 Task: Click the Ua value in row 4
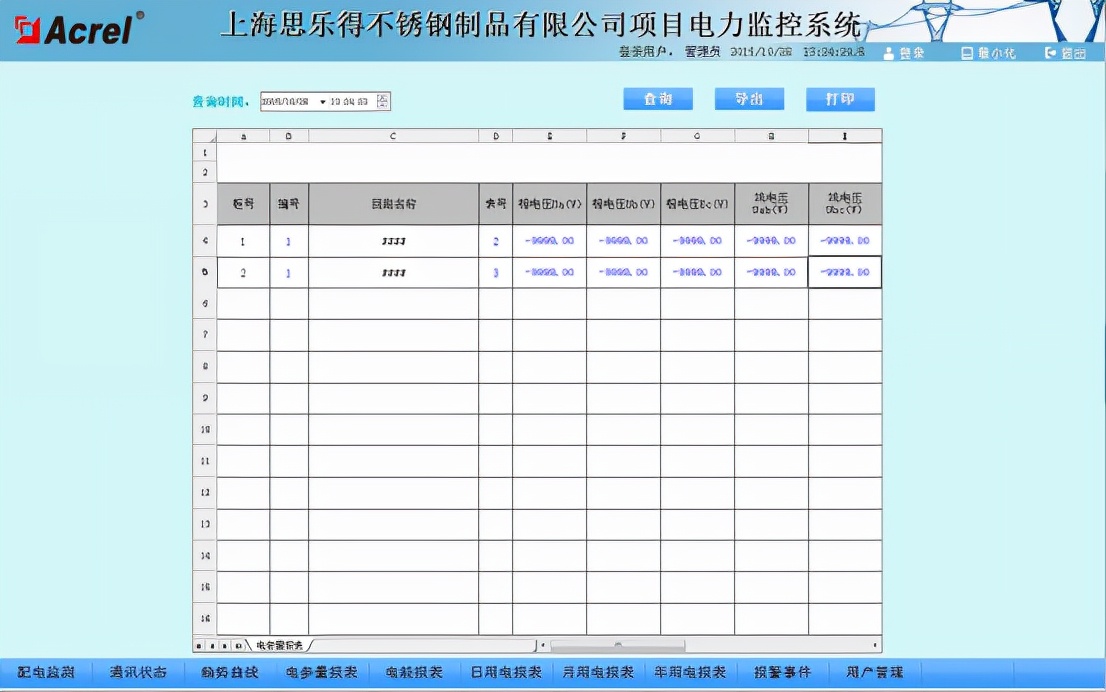pos(549,241)
